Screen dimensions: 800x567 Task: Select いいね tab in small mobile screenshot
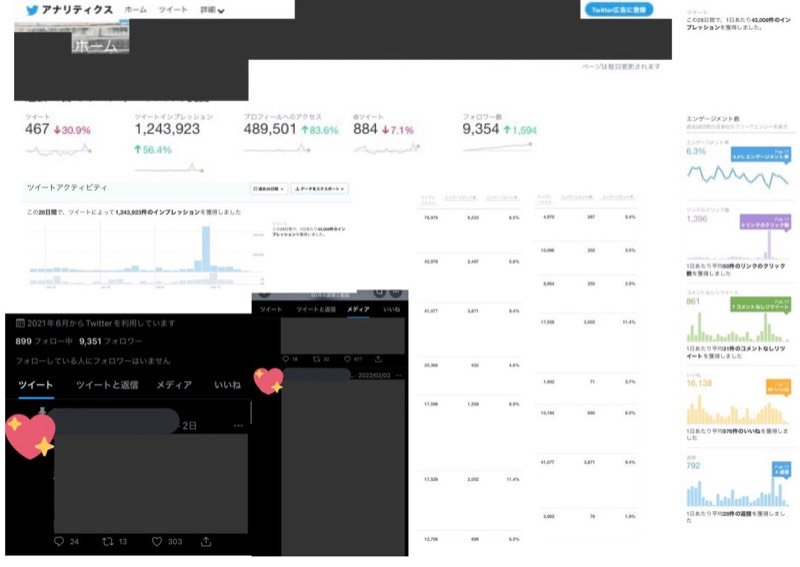point(392,309)
